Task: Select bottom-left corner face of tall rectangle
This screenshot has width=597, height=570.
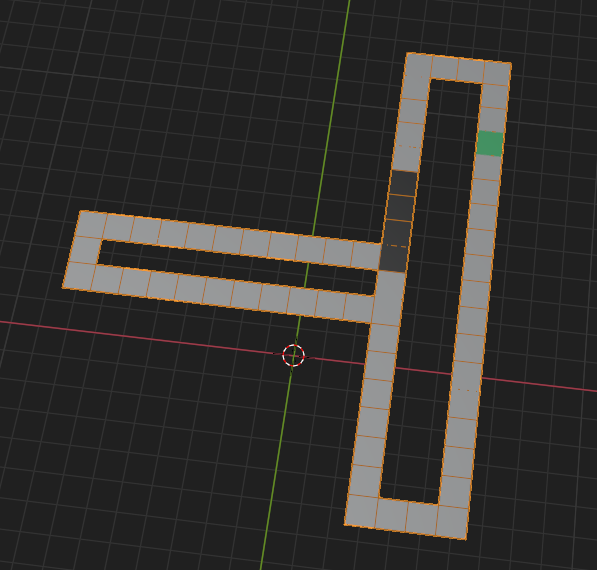Action: click(x=361, y=511)
